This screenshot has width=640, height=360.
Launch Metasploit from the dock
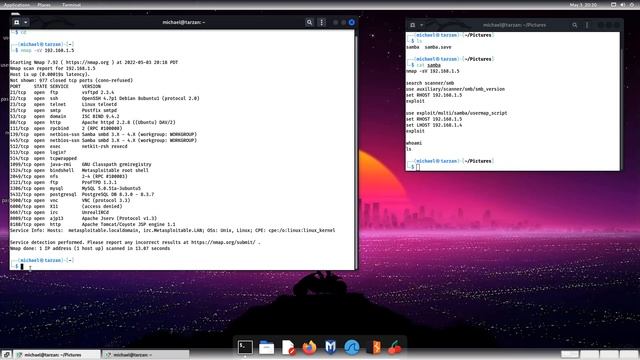[331, 347]
